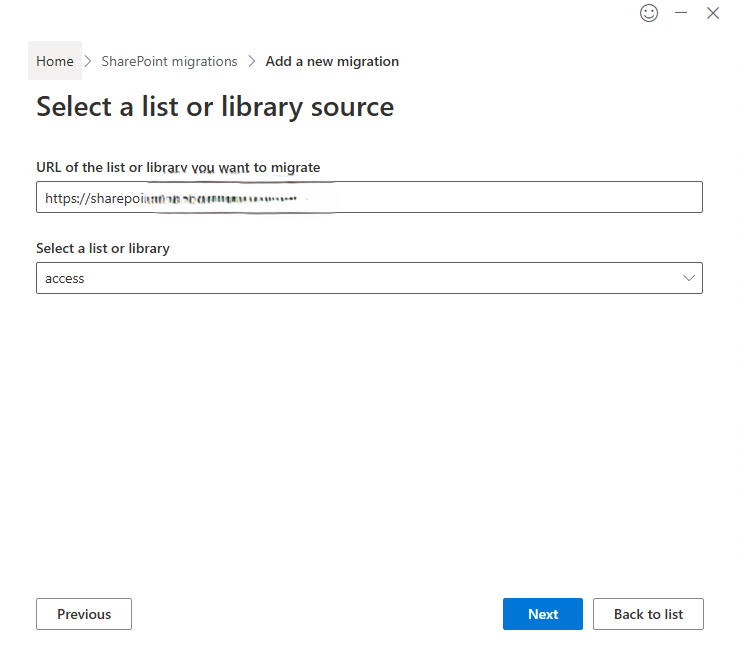Go to the Home breadcrumb
This screenshot has height=653, width=740.
(x=55, y=61)
